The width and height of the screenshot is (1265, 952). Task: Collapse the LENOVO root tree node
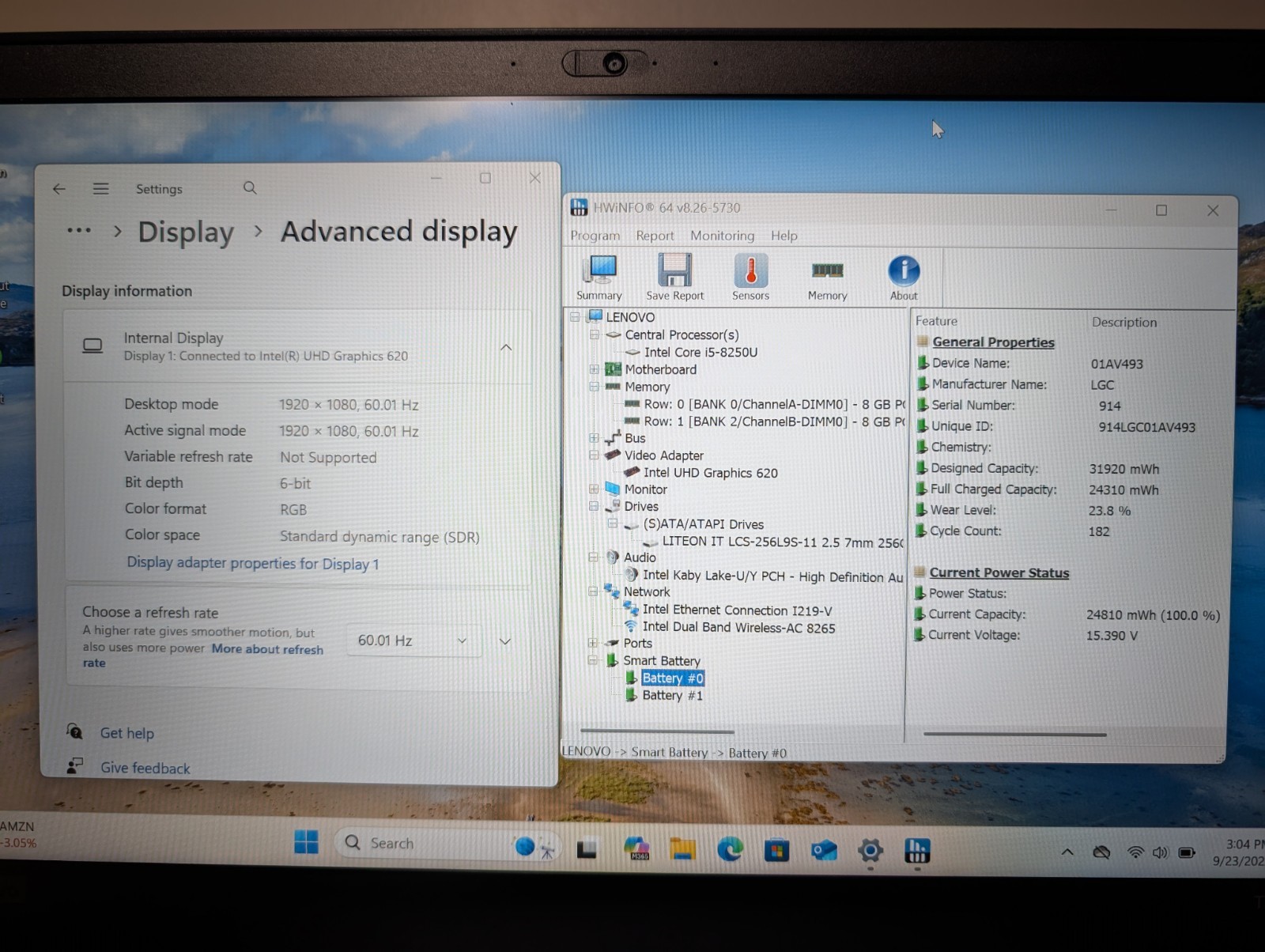tap(575, 317)
